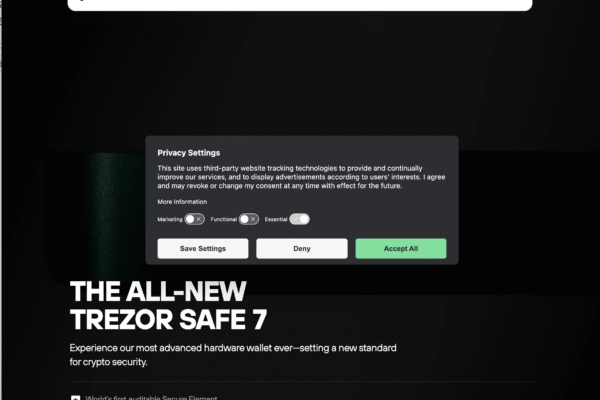The image size is (600, 400).
Task: Click the X mark inside Functional toggle
Action: [x=253, y=219]
